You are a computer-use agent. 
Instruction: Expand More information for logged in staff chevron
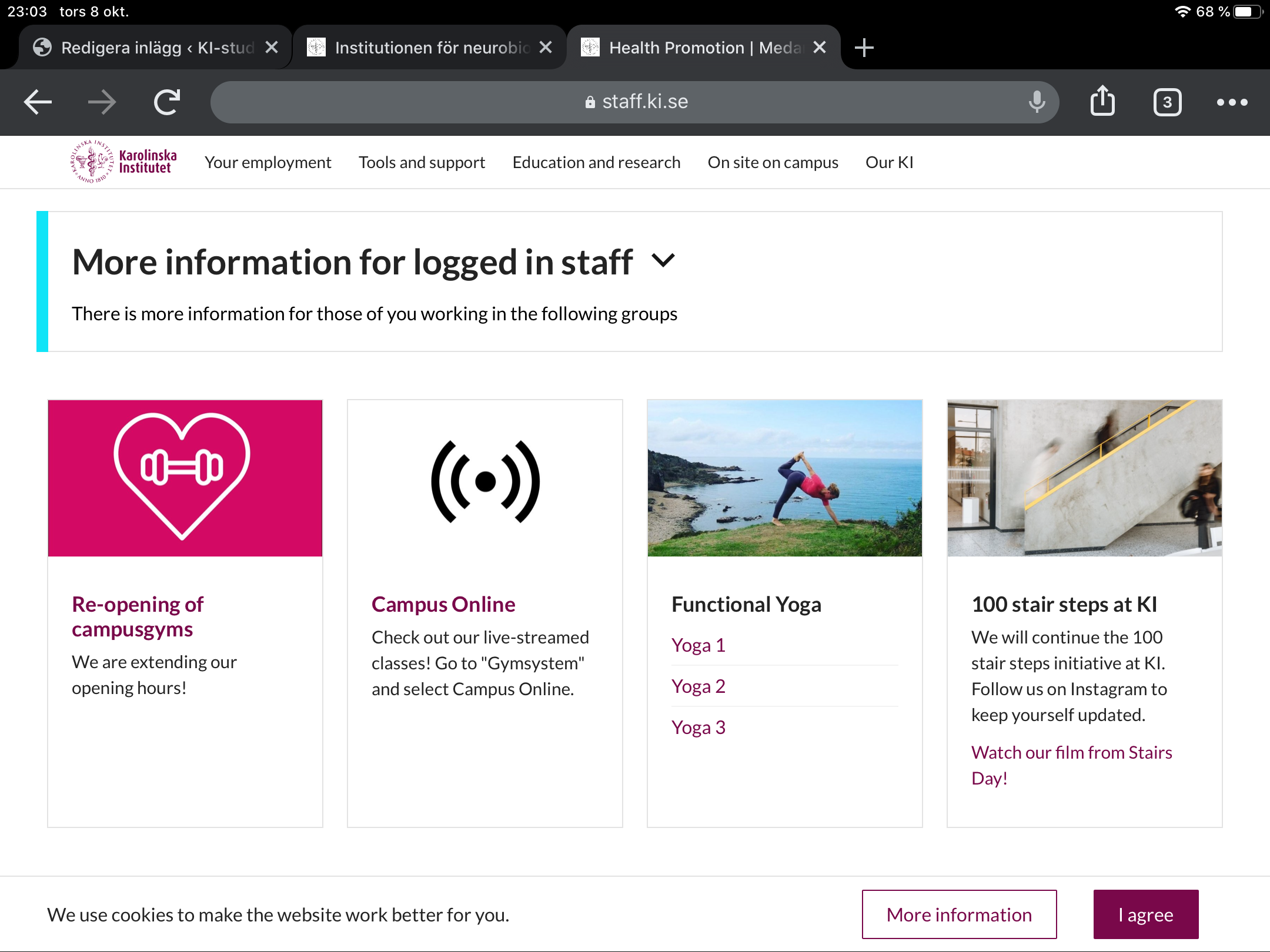click(x=663, y=261)
